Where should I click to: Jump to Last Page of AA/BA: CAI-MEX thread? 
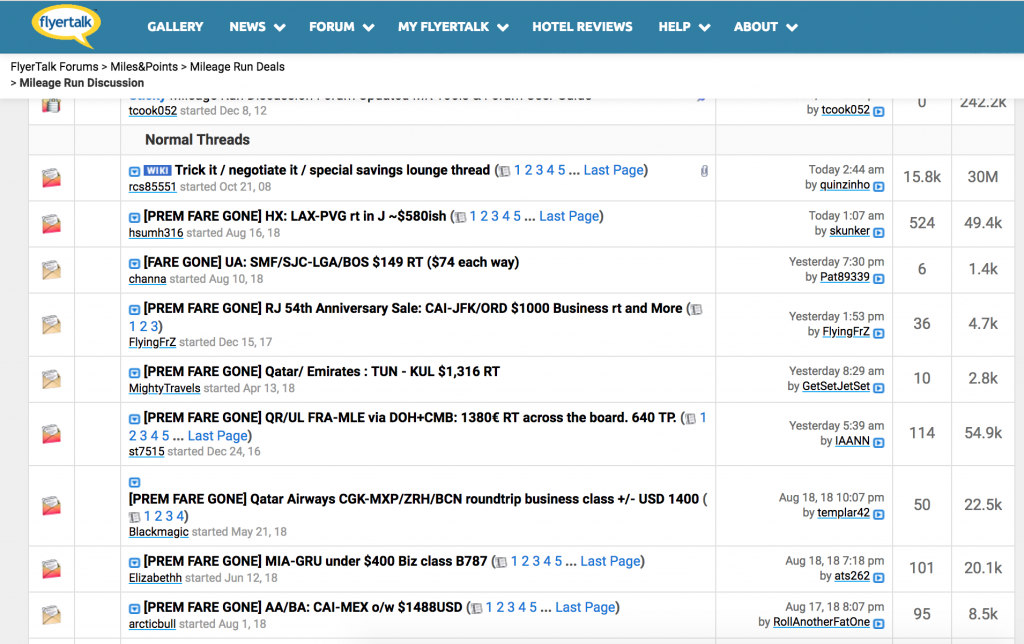click(585, 607)
